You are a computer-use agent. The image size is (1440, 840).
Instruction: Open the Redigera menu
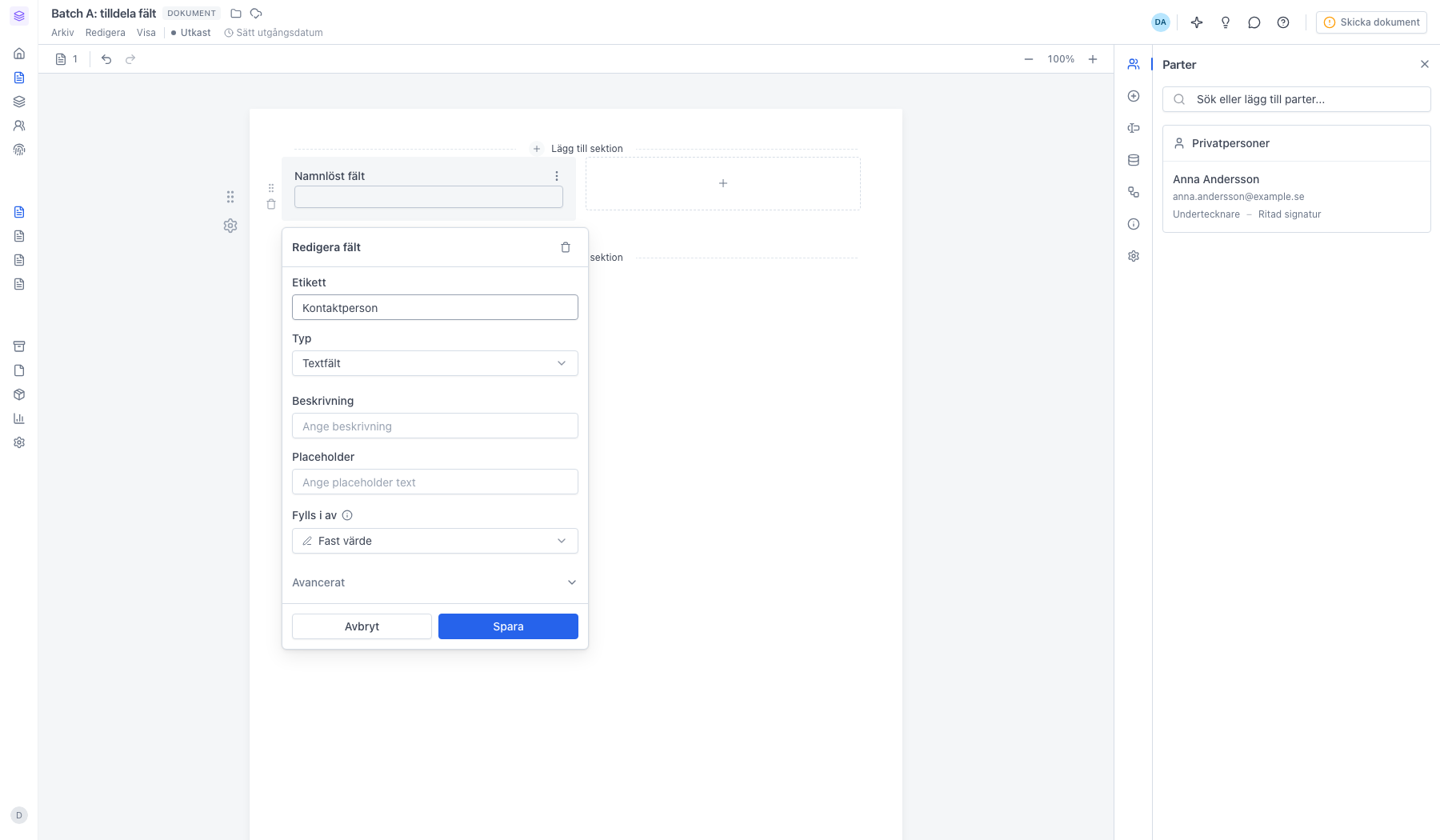(106, 33)
